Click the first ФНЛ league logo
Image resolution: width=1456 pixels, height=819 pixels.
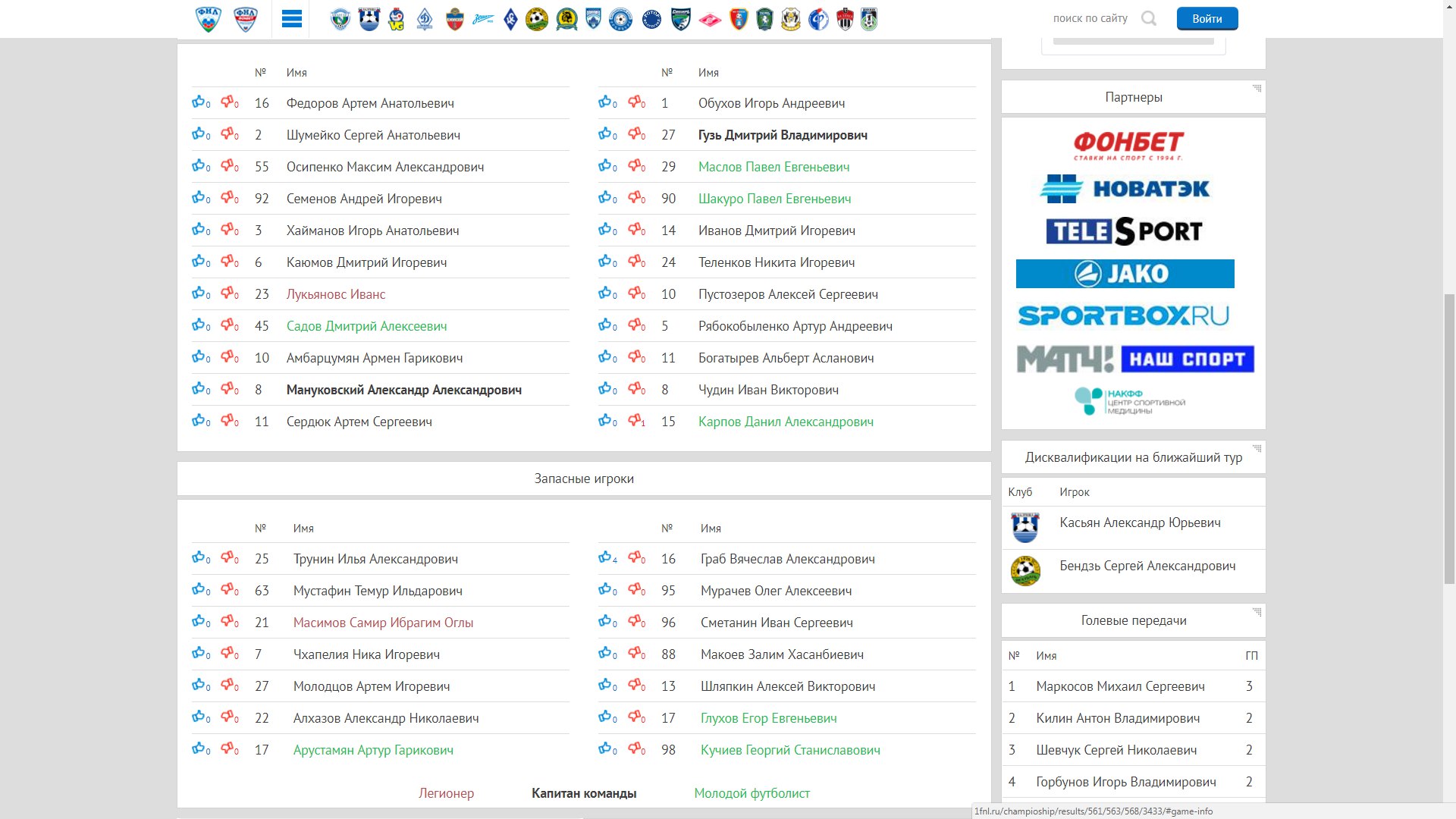pyautogui.click(x=208, y=19)
